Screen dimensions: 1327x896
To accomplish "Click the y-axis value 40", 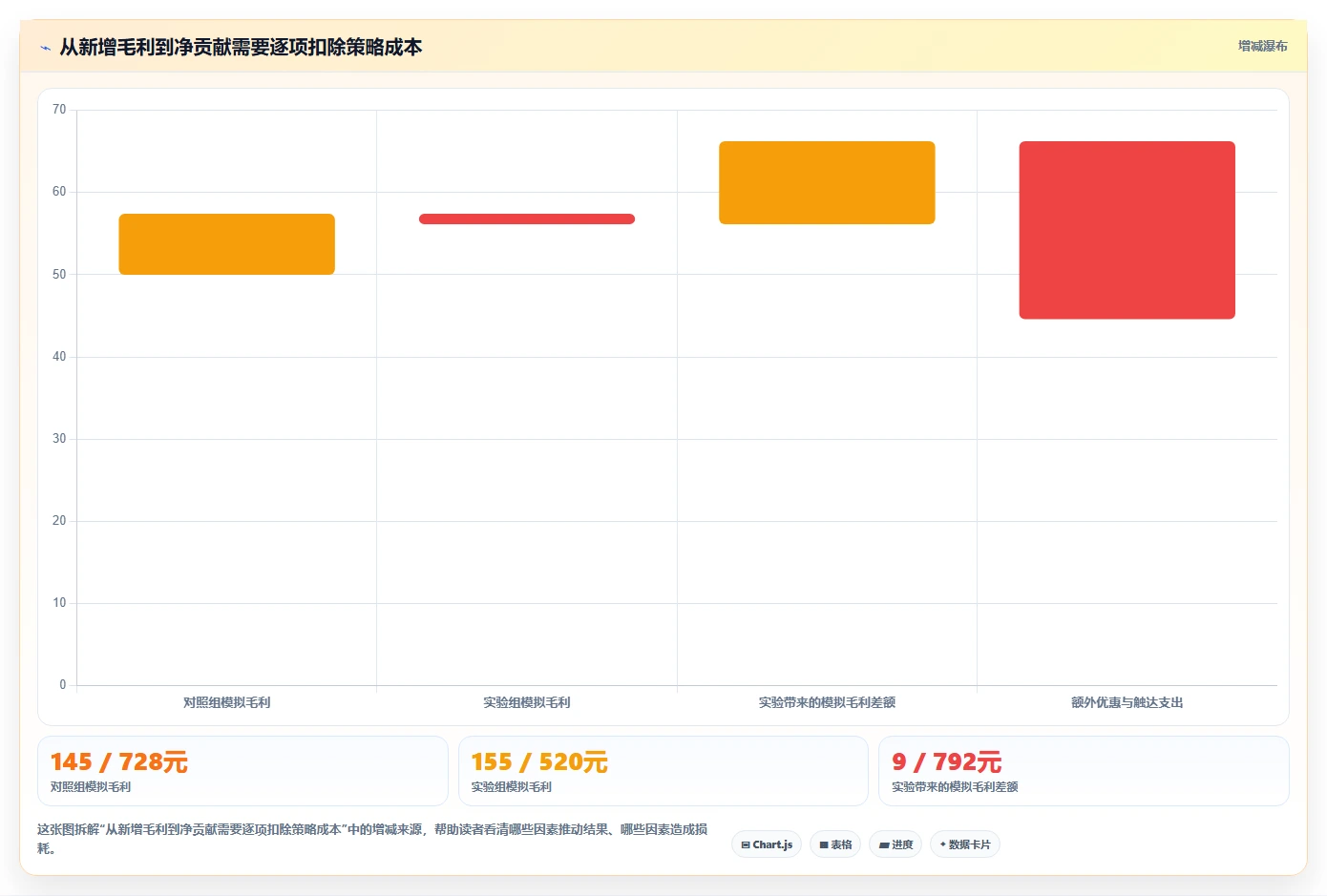I will (59, 357).
